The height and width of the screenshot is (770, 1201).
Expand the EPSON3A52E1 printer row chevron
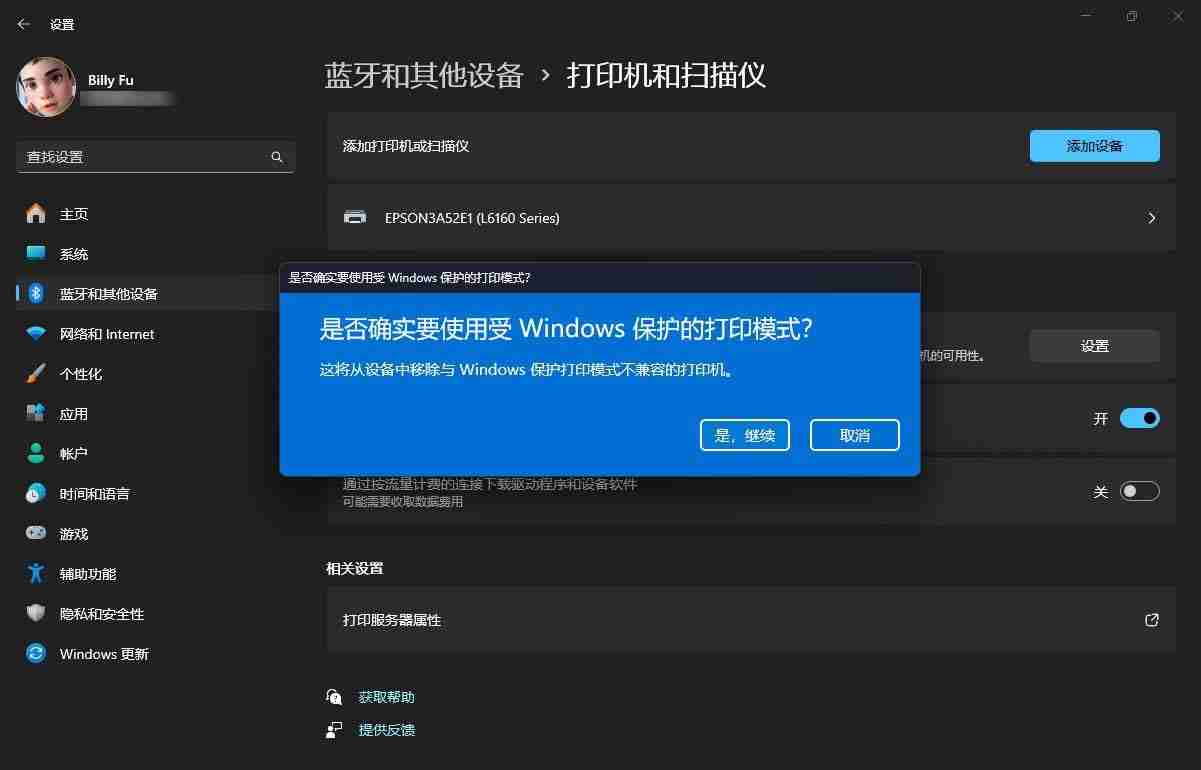pyautogui.click(x=1151, y=217)
